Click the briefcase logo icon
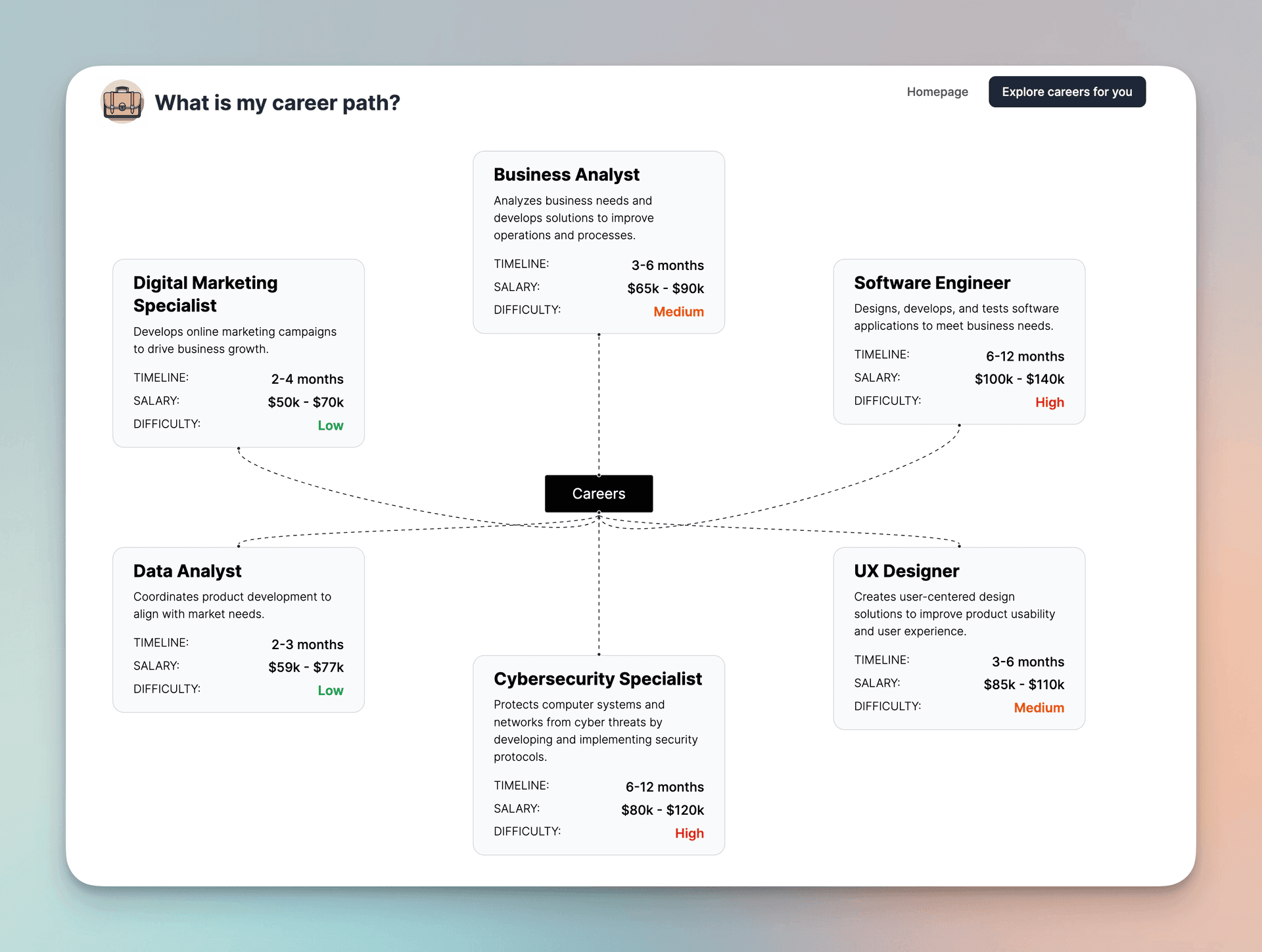This screenshot has width=1262, height=952. pyautogui.click(x=122, y=102)
